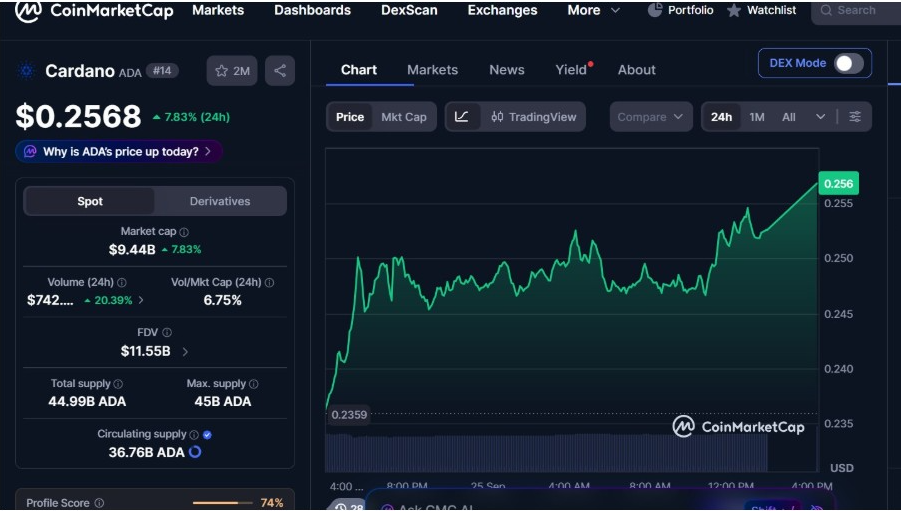Screen dimensions: 901x511
Task: Click the 0.2359 starting price label
Action: point(349,414)
